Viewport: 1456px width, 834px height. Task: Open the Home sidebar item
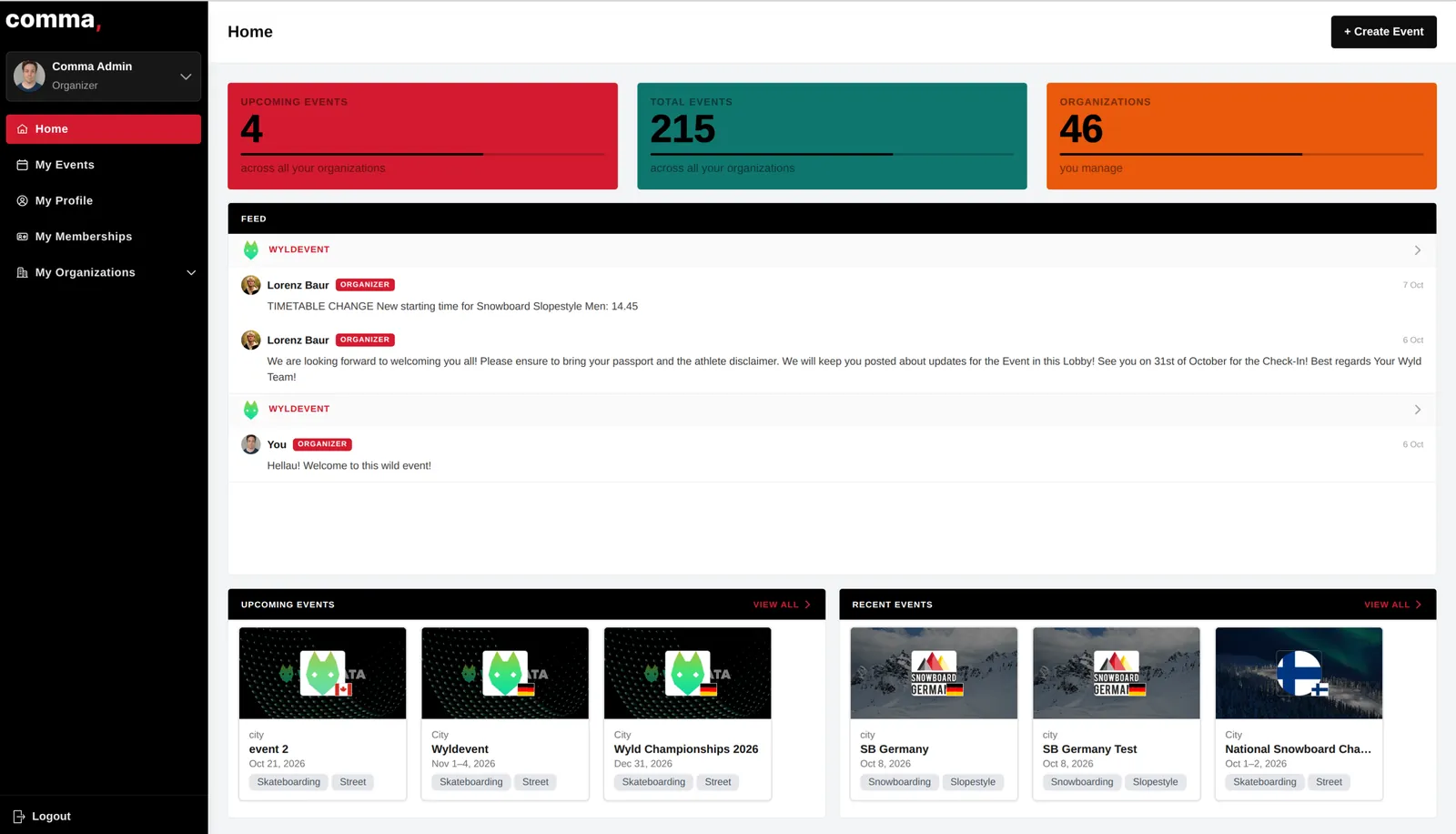point(104,129)
